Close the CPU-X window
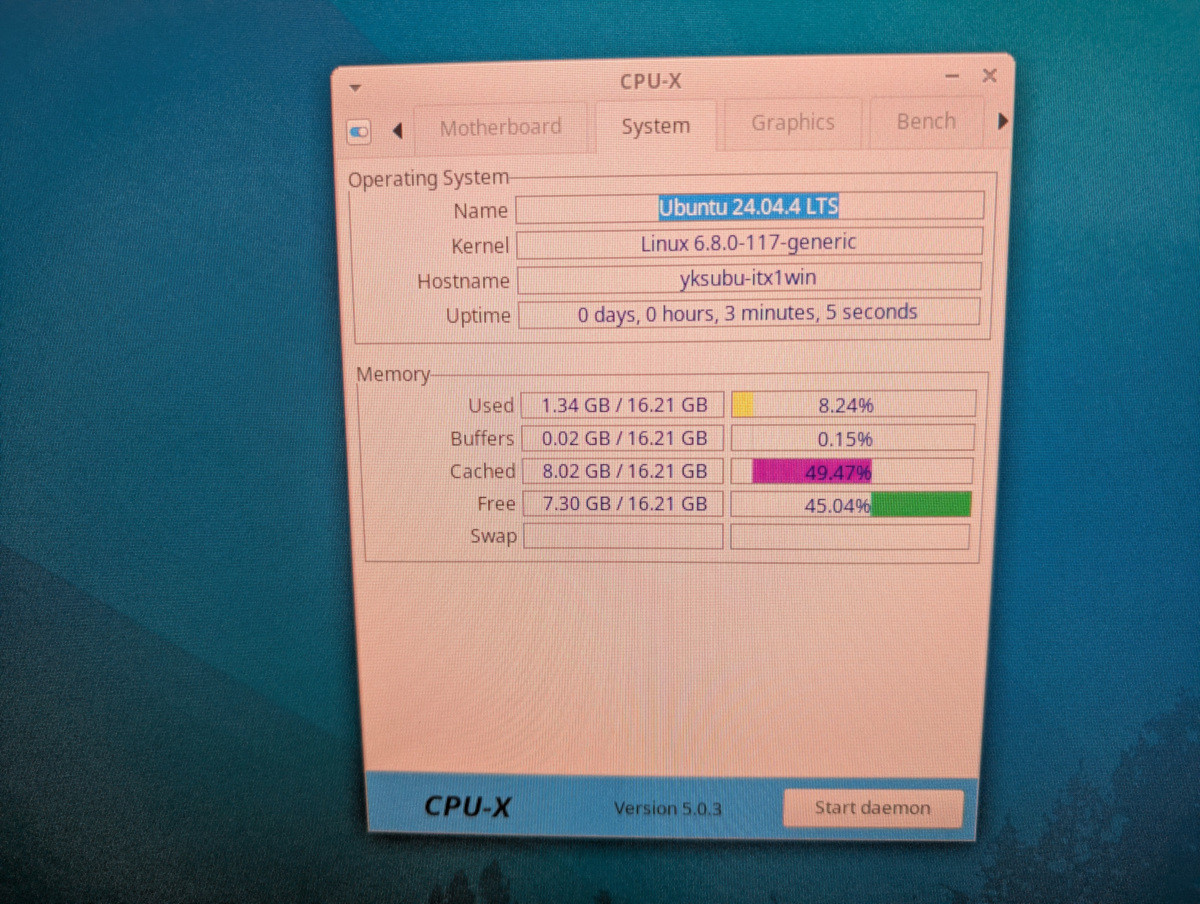This screenshot has width=1200, height=904. 989,76
